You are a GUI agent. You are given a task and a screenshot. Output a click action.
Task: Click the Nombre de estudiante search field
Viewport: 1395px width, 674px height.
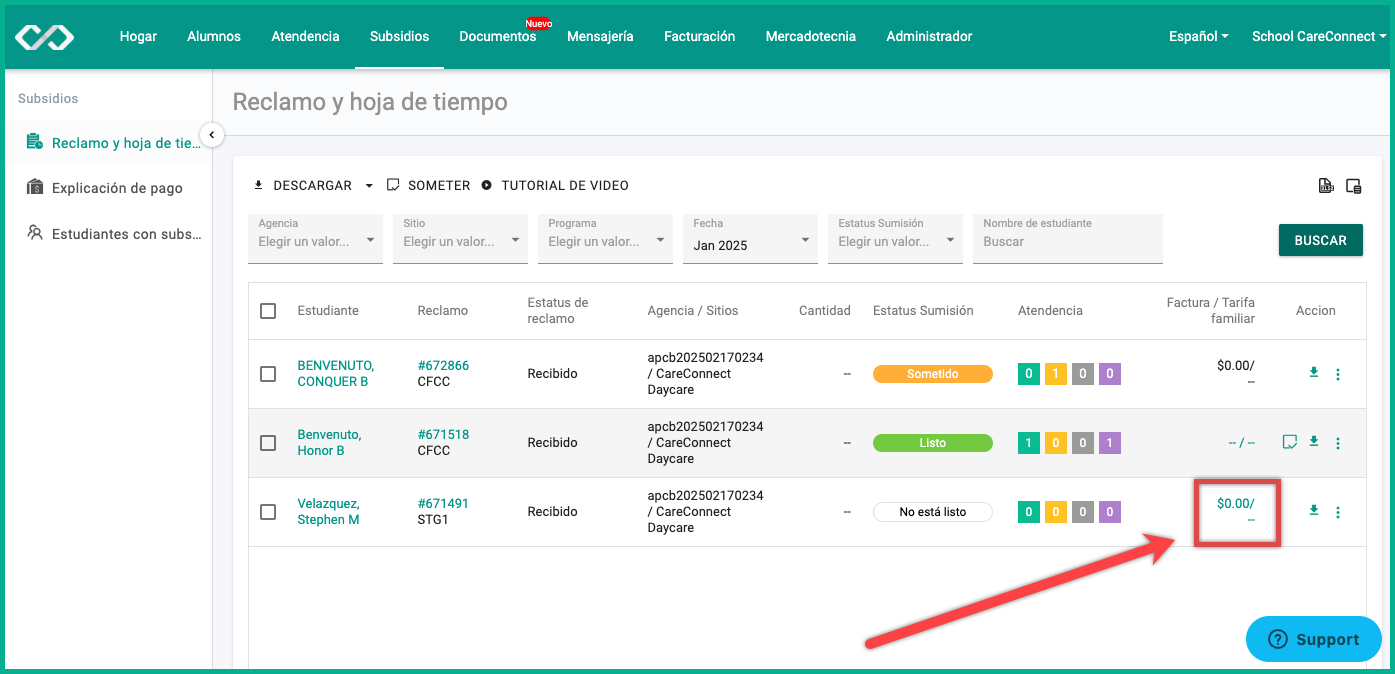pos(1067,239)
